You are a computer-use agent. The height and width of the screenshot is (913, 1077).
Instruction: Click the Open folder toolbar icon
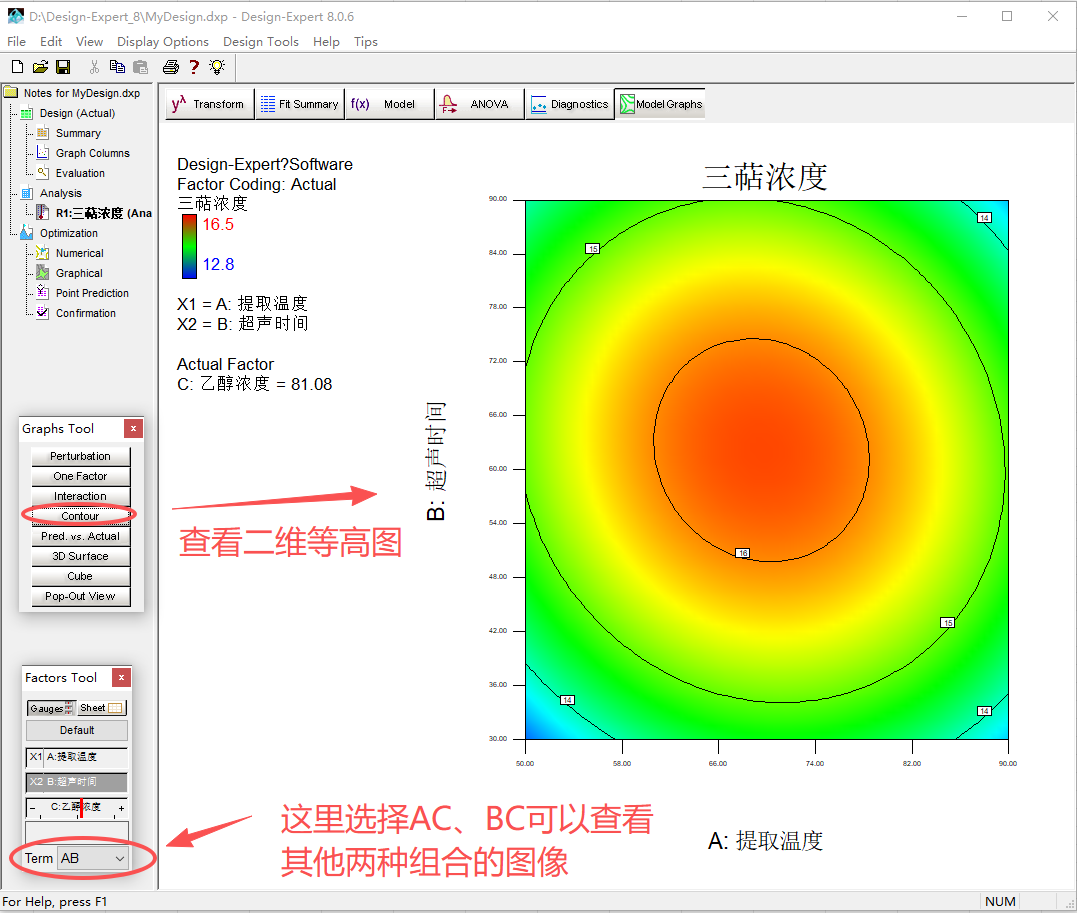(40, 67)
